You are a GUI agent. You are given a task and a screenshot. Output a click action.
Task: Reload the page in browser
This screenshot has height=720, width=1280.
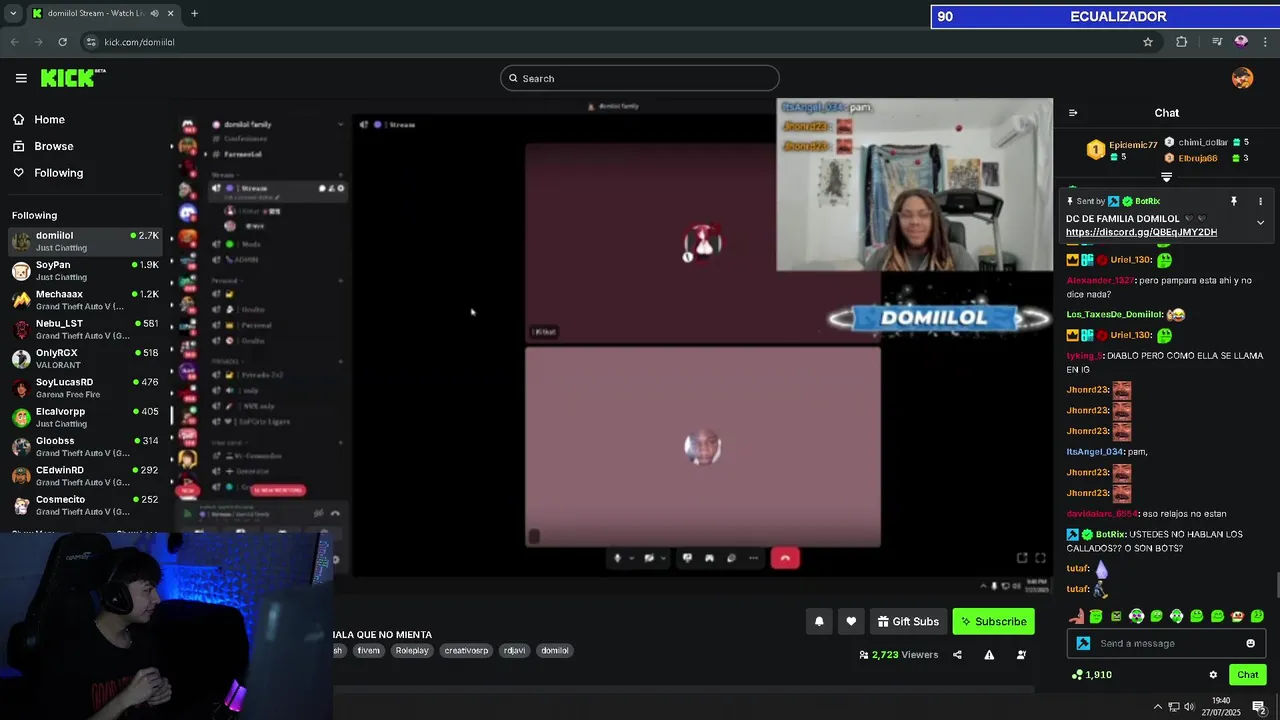coord(62,42)
